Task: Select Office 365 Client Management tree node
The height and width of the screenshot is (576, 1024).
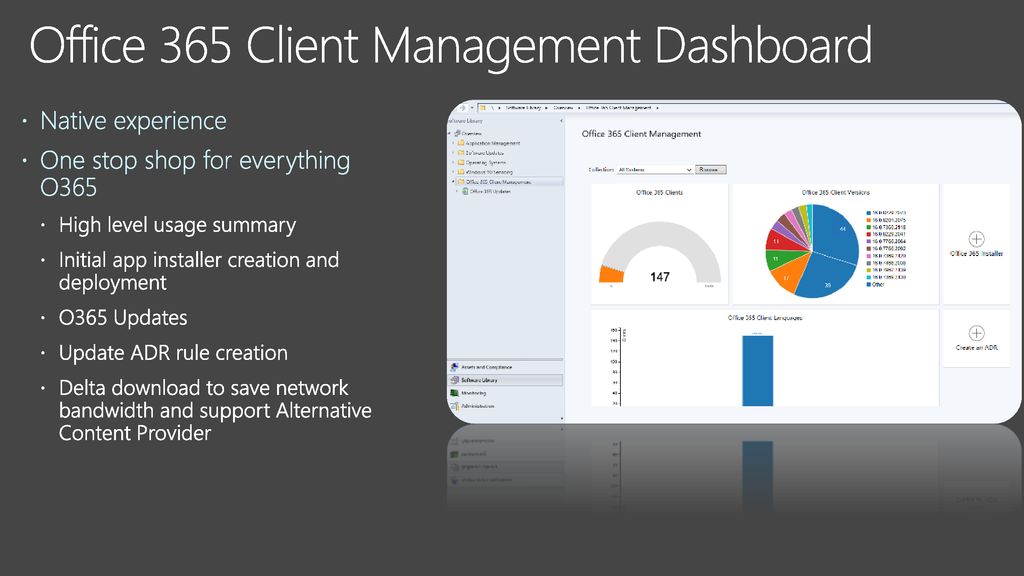Action: [498, 182]
